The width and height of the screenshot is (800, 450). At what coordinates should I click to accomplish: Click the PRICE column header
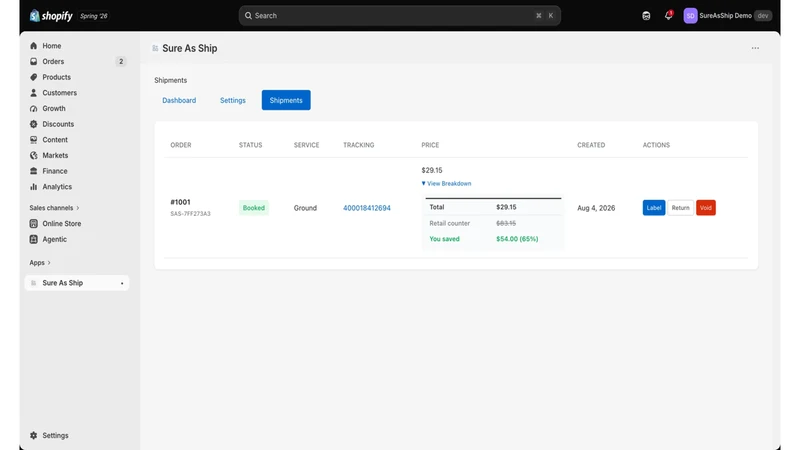[430, 145]
